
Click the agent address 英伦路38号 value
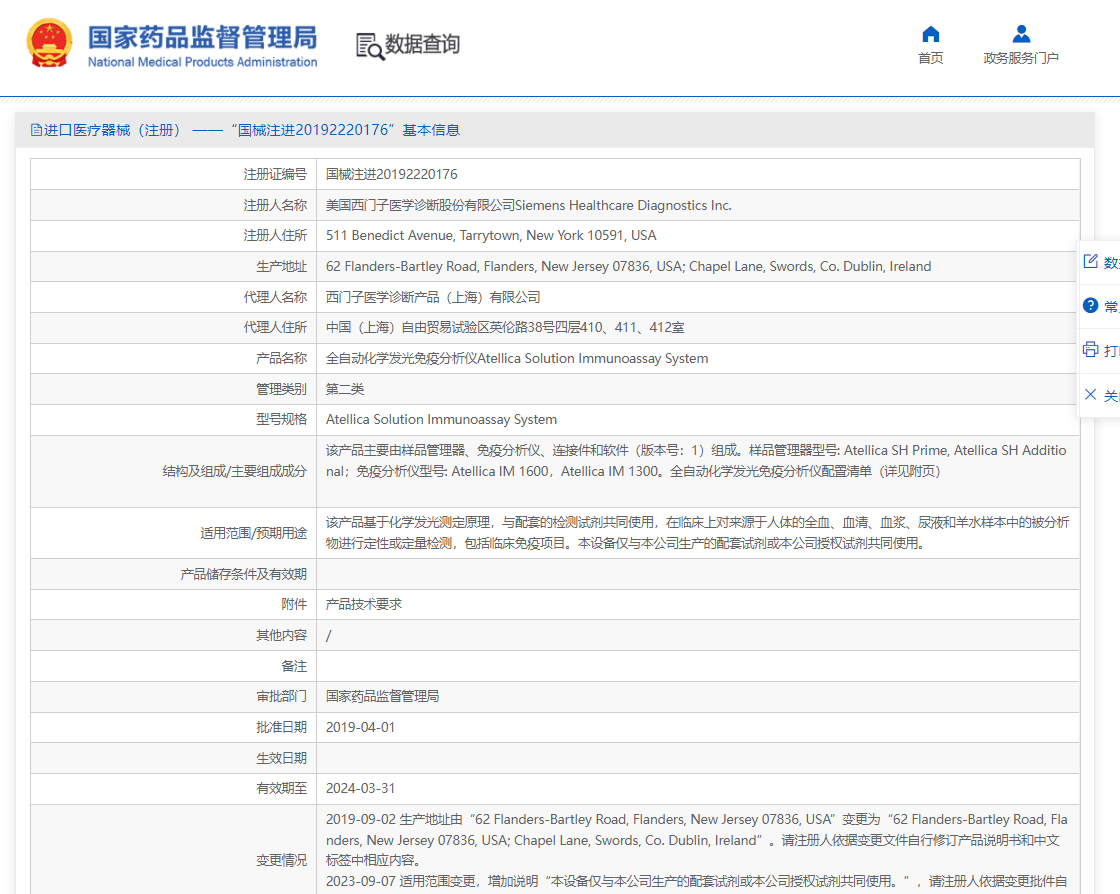[505, 328]
